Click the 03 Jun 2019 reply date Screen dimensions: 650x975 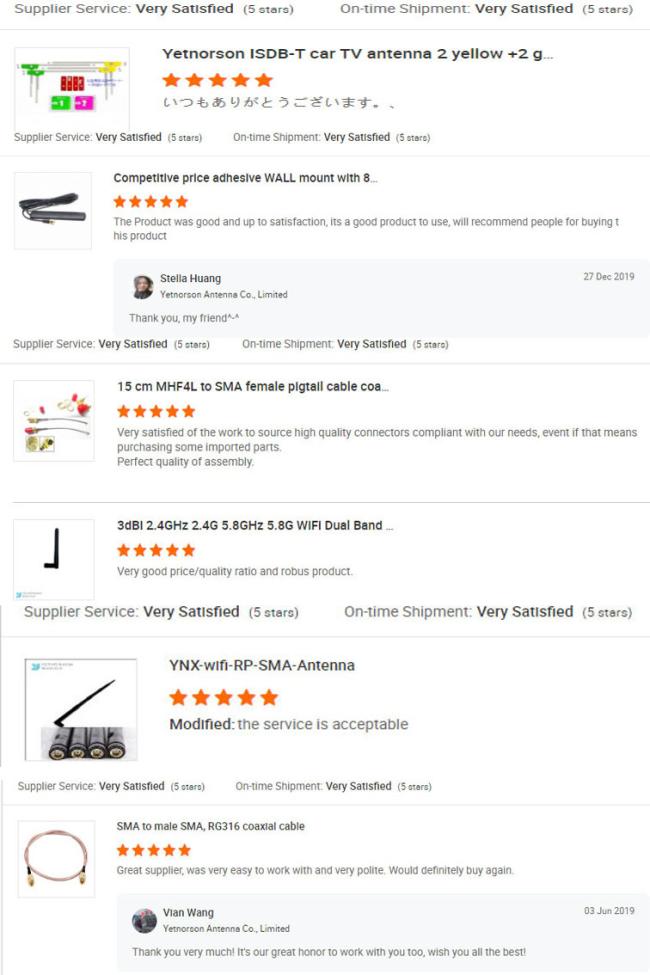click(x=609, y=911)
